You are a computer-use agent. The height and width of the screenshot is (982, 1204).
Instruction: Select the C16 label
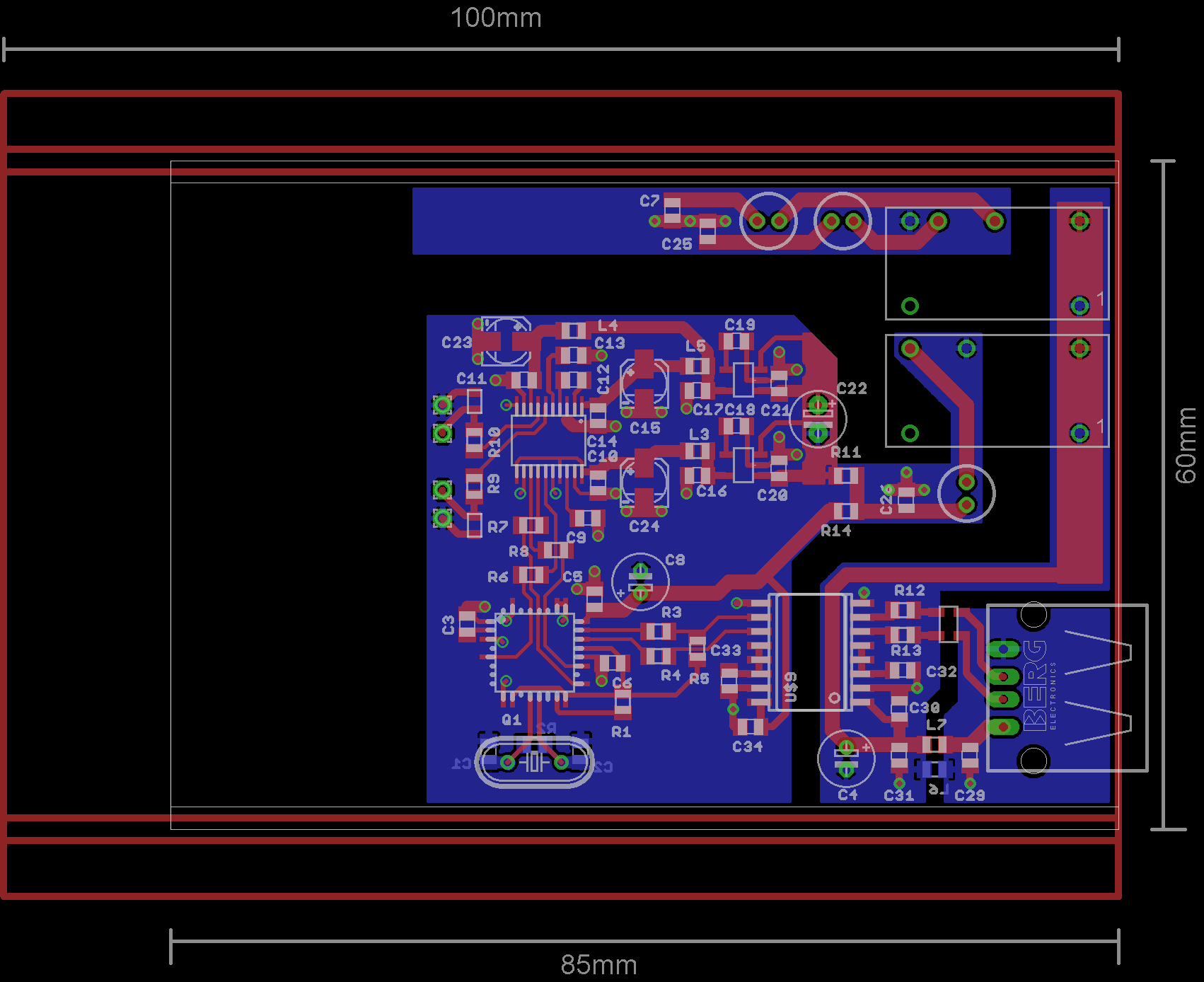(x=712, y=491)
